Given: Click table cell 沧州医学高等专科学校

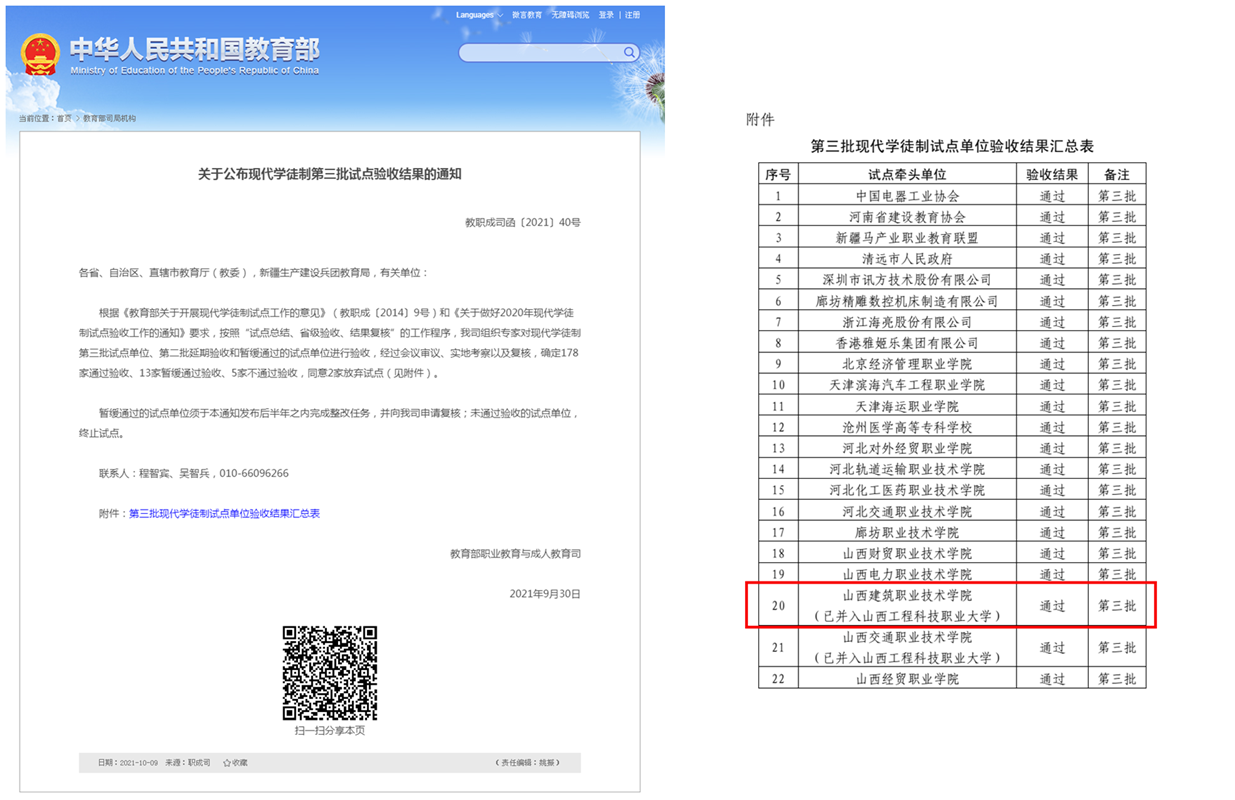Looking at the screenshot, I should pos(907,427).
